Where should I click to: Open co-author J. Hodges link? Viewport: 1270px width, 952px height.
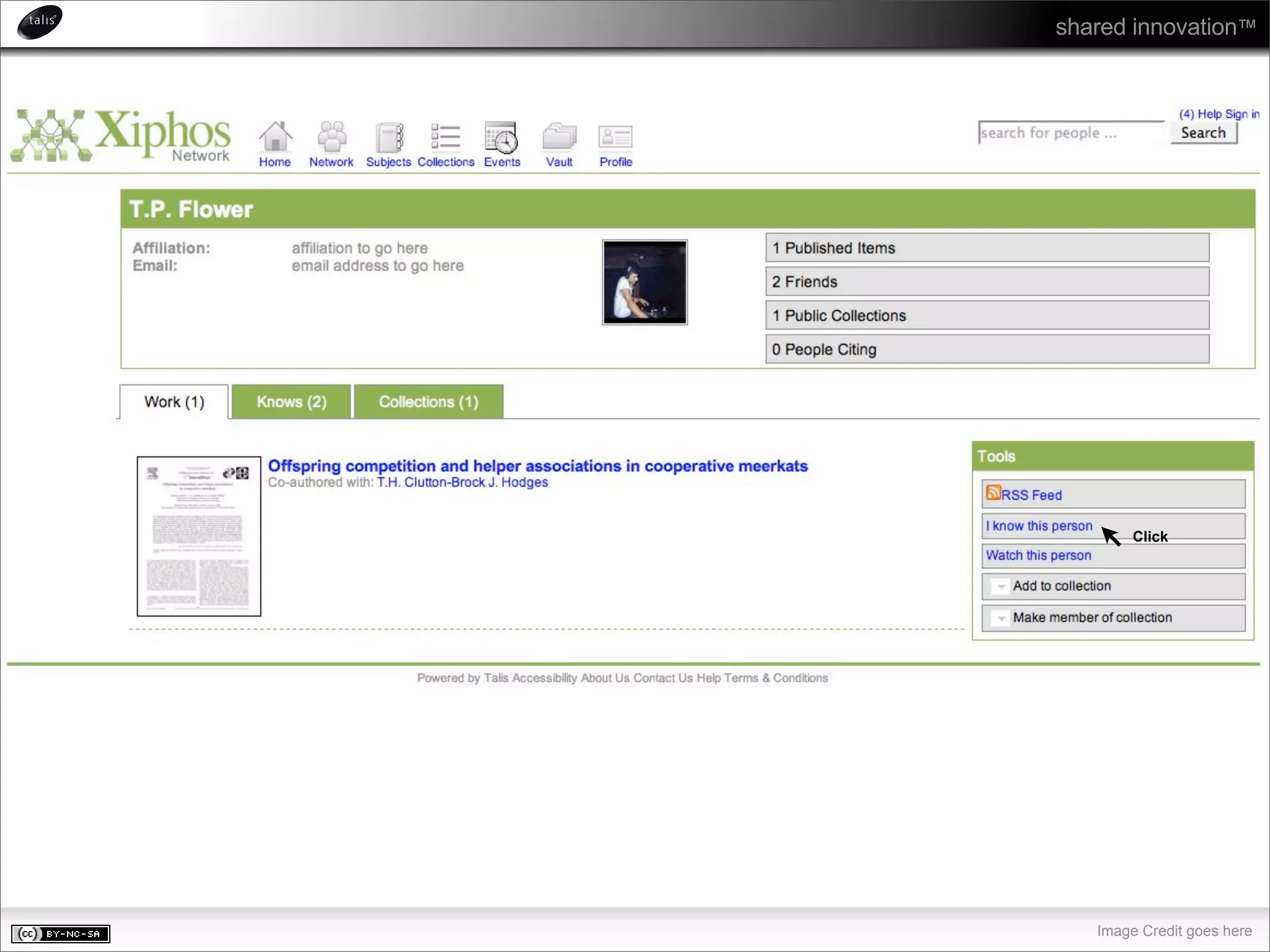[x=518, y=482]
